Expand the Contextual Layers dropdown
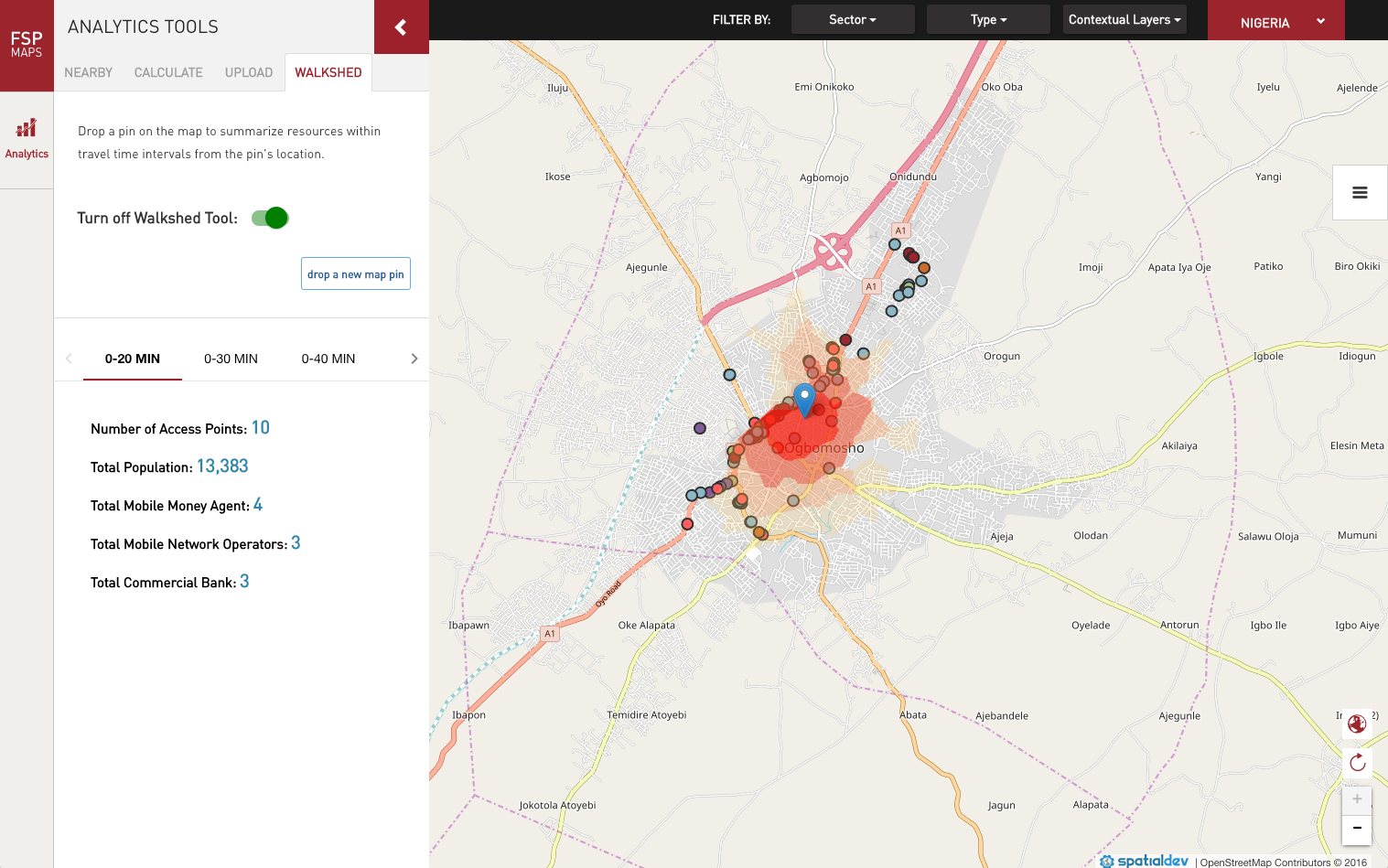Image resolution: width=1388 pixels, height=868 pixels. click(x=1124, y=19)
